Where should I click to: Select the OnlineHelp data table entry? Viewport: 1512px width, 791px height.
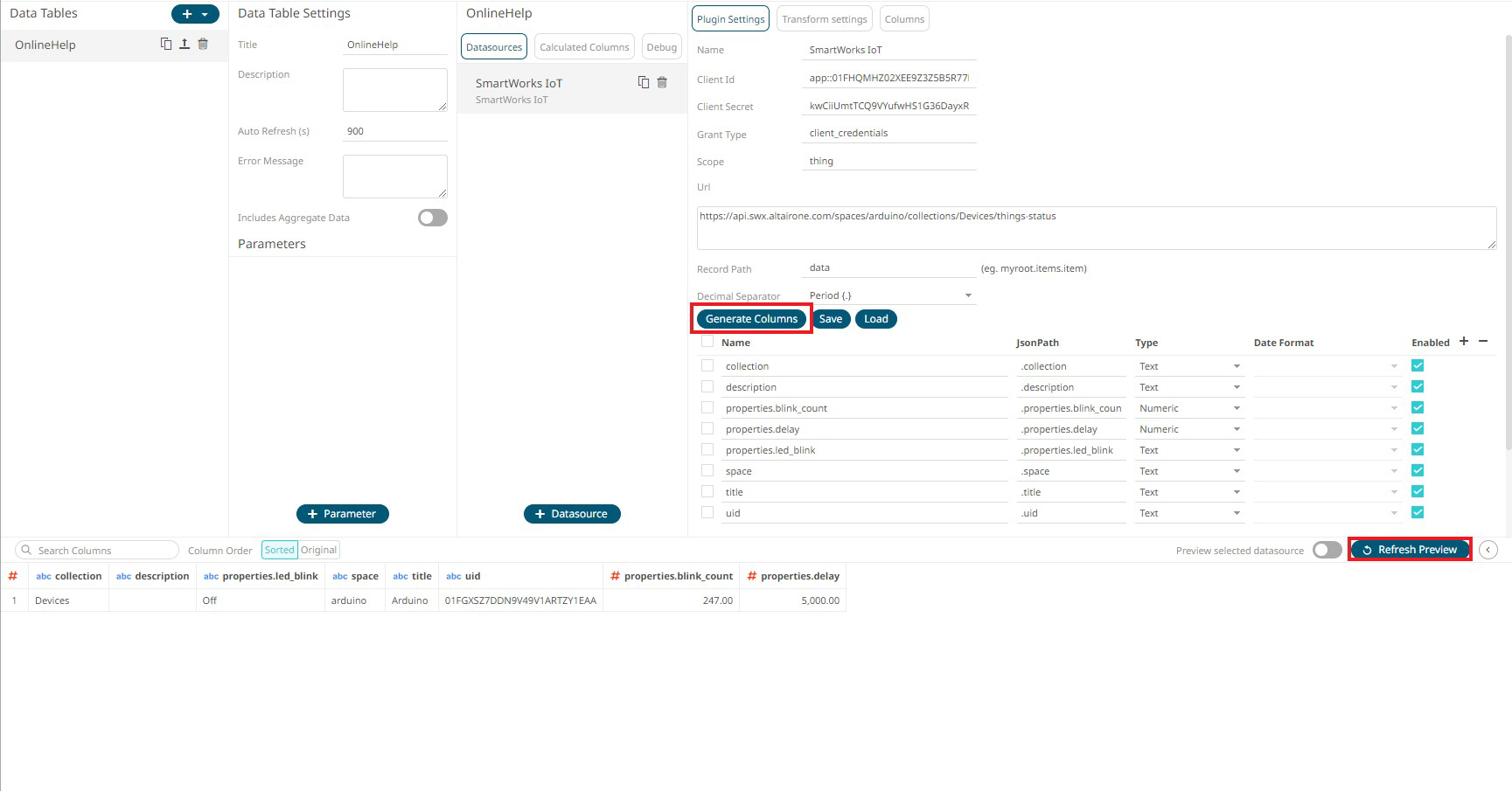[x=114, y=45]
